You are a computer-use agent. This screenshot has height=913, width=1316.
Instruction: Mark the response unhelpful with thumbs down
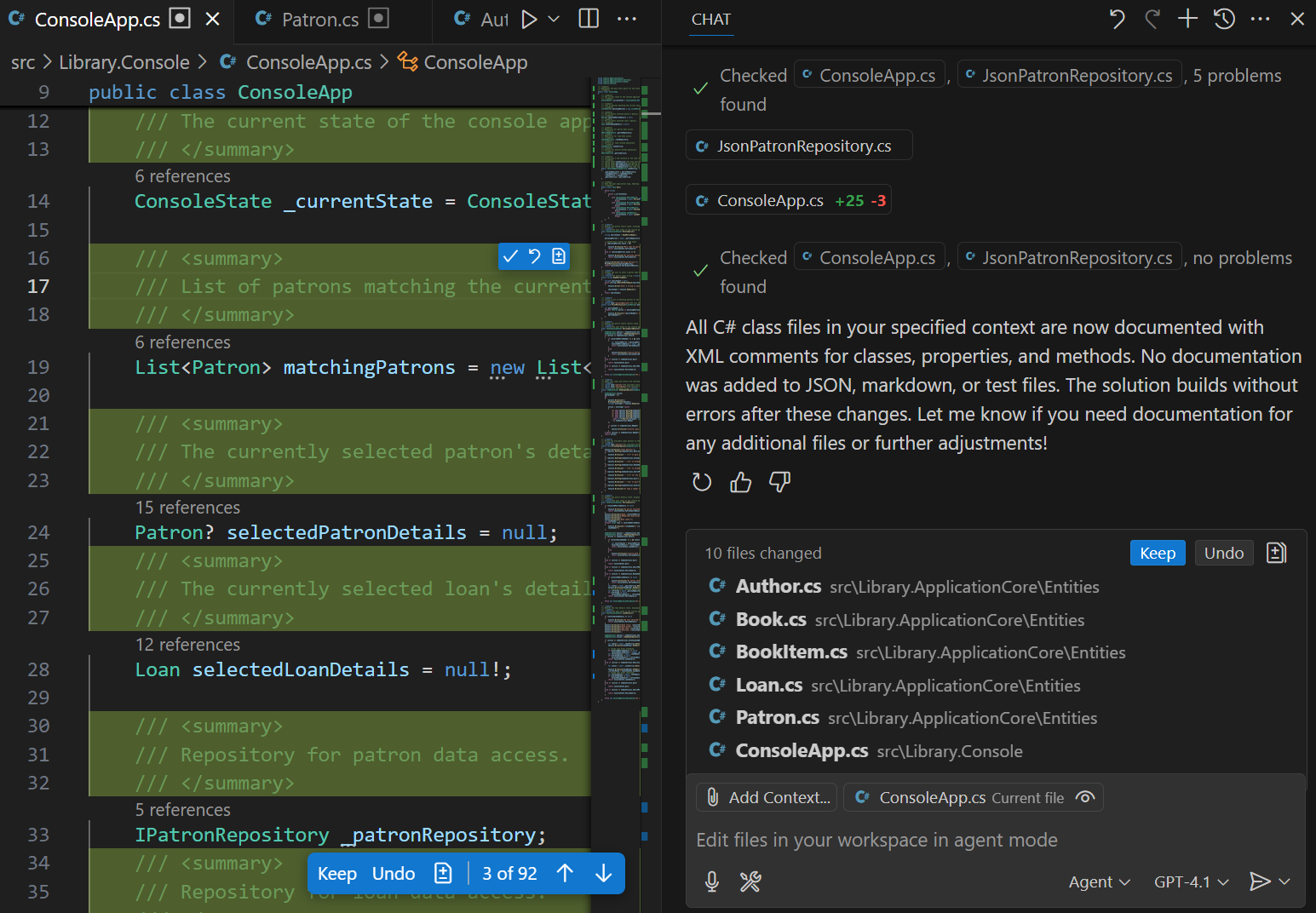[x=779, y=481]
